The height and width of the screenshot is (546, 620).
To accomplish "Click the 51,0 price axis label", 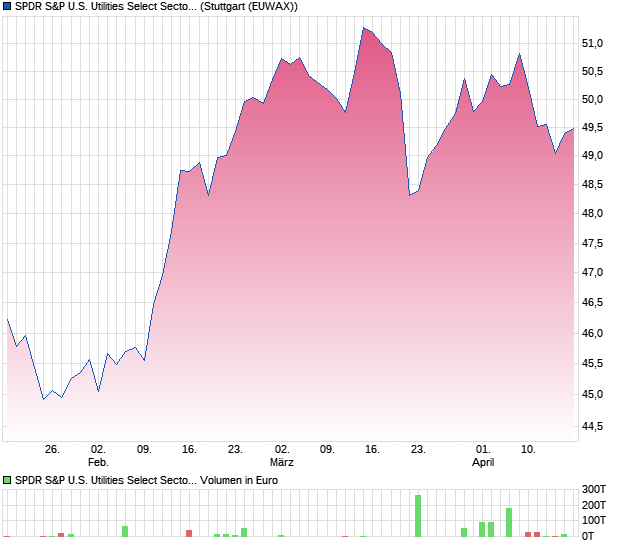I will pos(592,43).
